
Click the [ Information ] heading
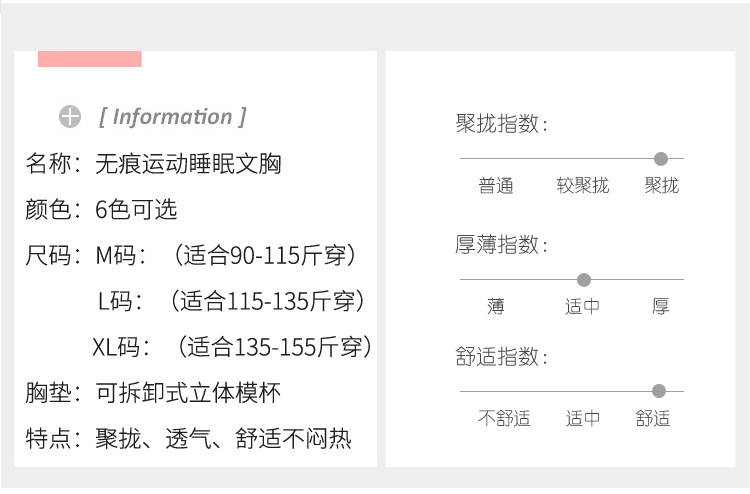pos(173,117)
